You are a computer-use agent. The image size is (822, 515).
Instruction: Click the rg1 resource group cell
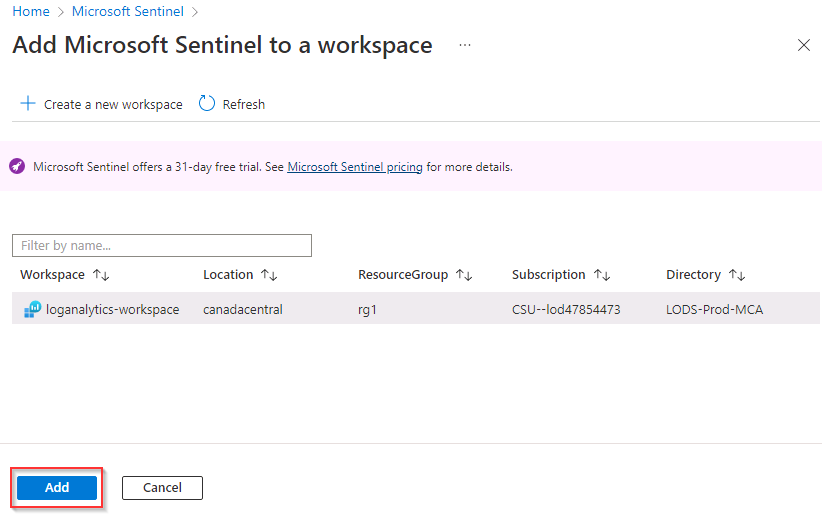367,310
